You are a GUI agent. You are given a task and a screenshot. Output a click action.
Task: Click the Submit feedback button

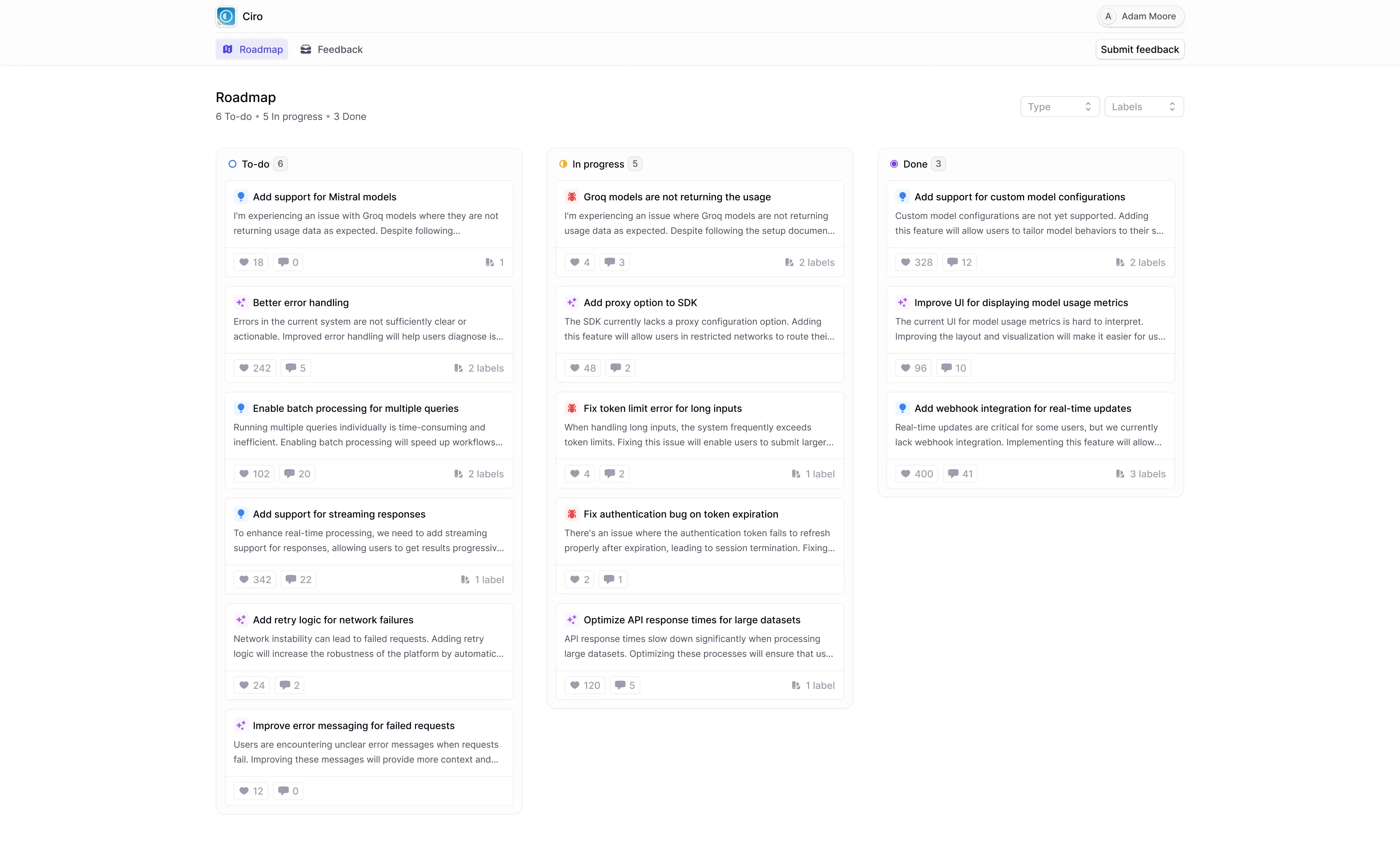[x=1140, y=50]
